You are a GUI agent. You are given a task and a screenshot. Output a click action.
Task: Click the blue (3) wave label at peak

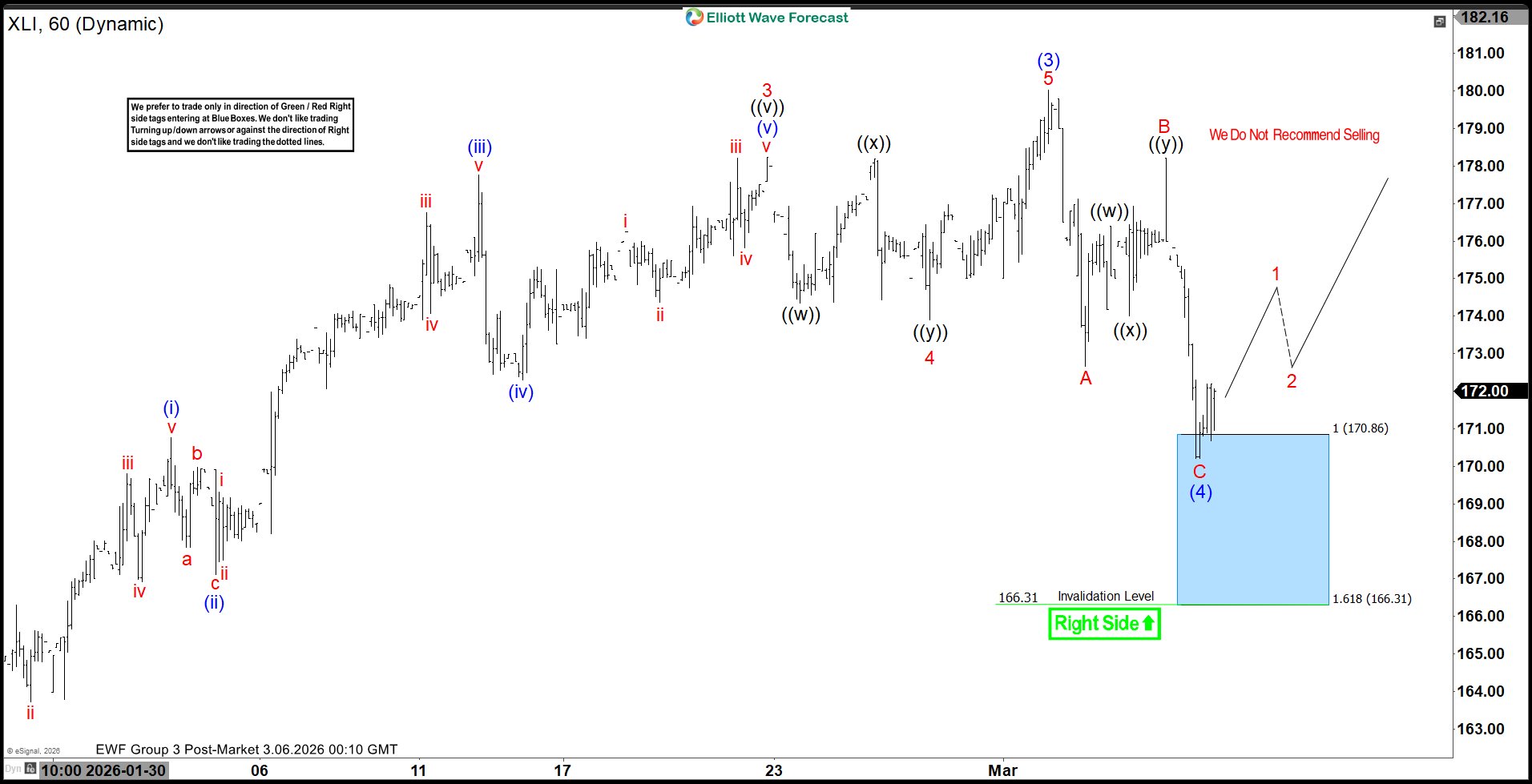click(x=1048, y=60)
